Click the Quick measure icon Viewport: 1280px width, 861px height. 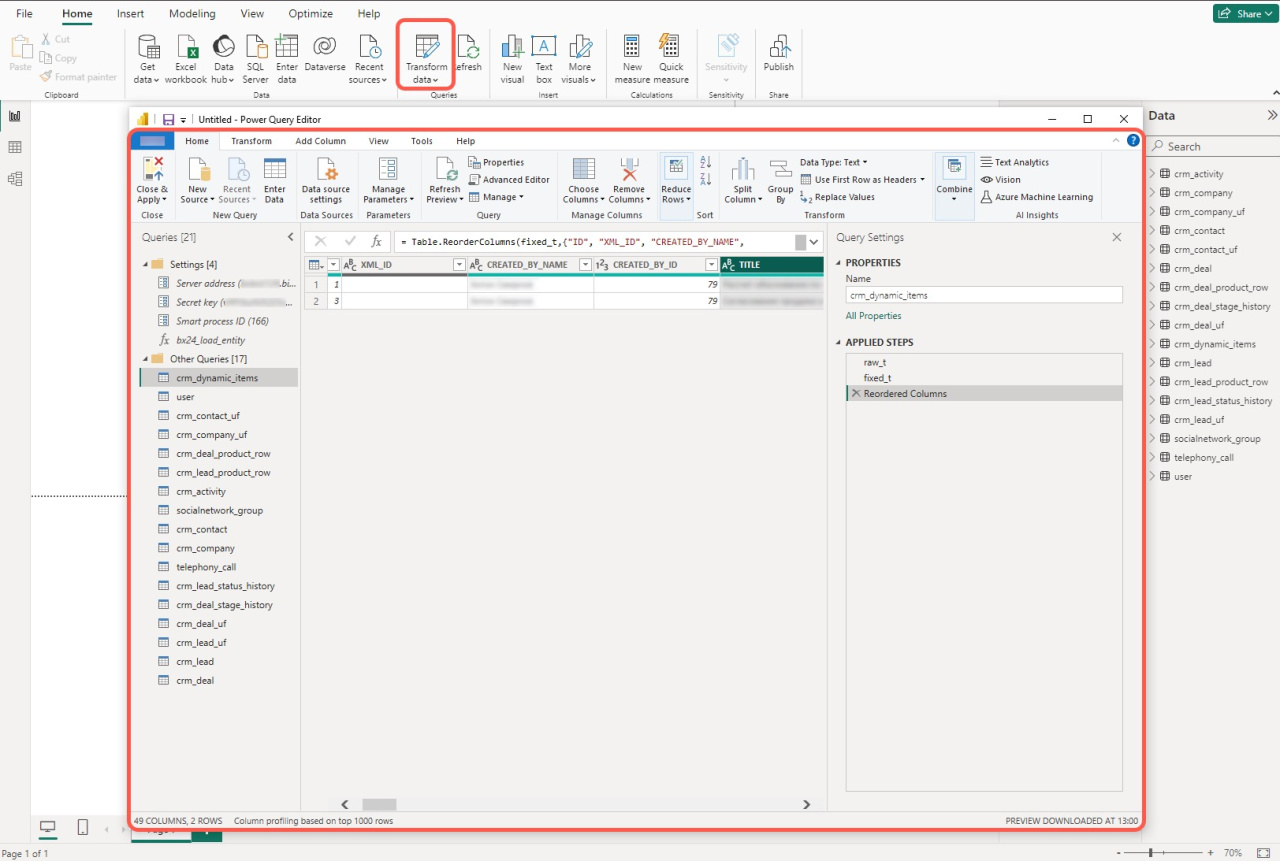coord(671,49)
